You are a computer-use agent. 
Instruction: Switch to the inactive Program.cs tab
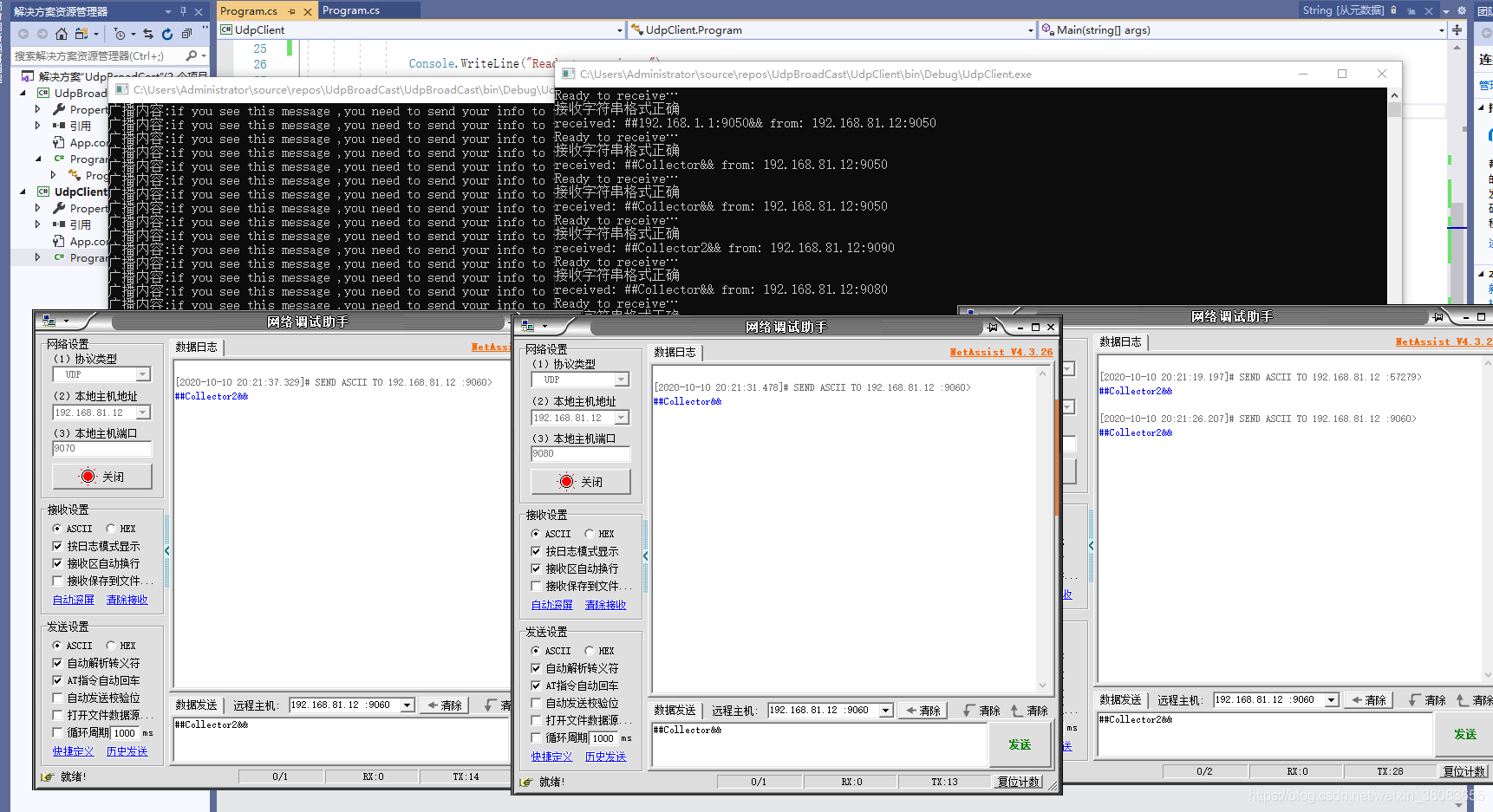coord(351,10)
